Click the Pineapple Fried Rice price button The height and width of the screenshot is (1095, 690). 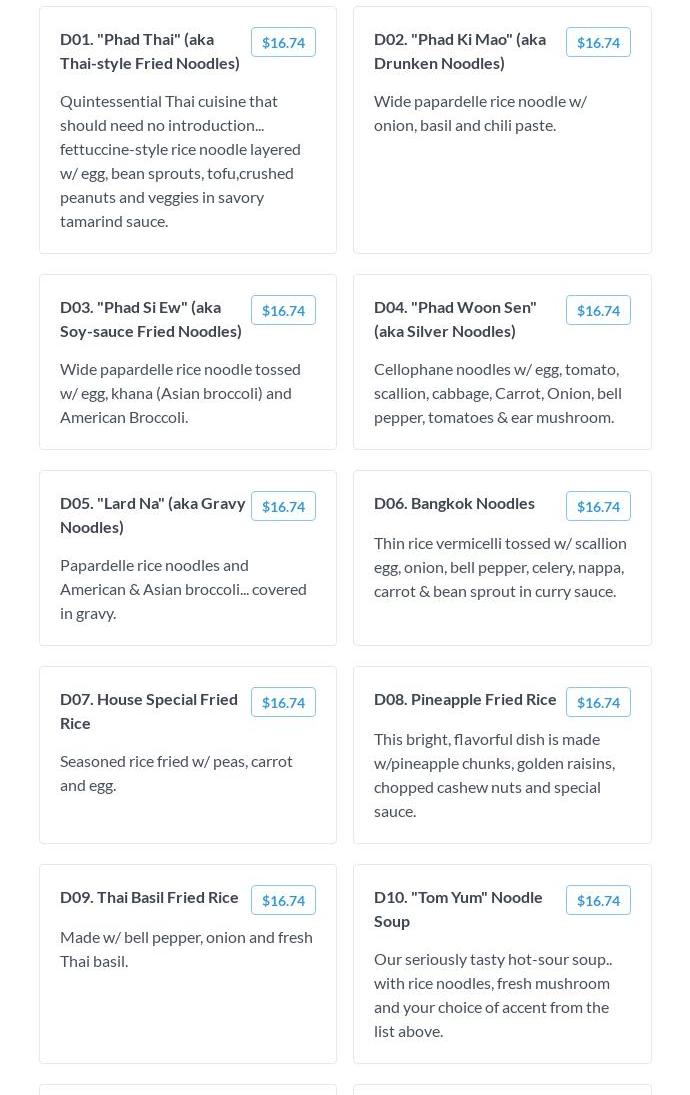coord(598,702)
